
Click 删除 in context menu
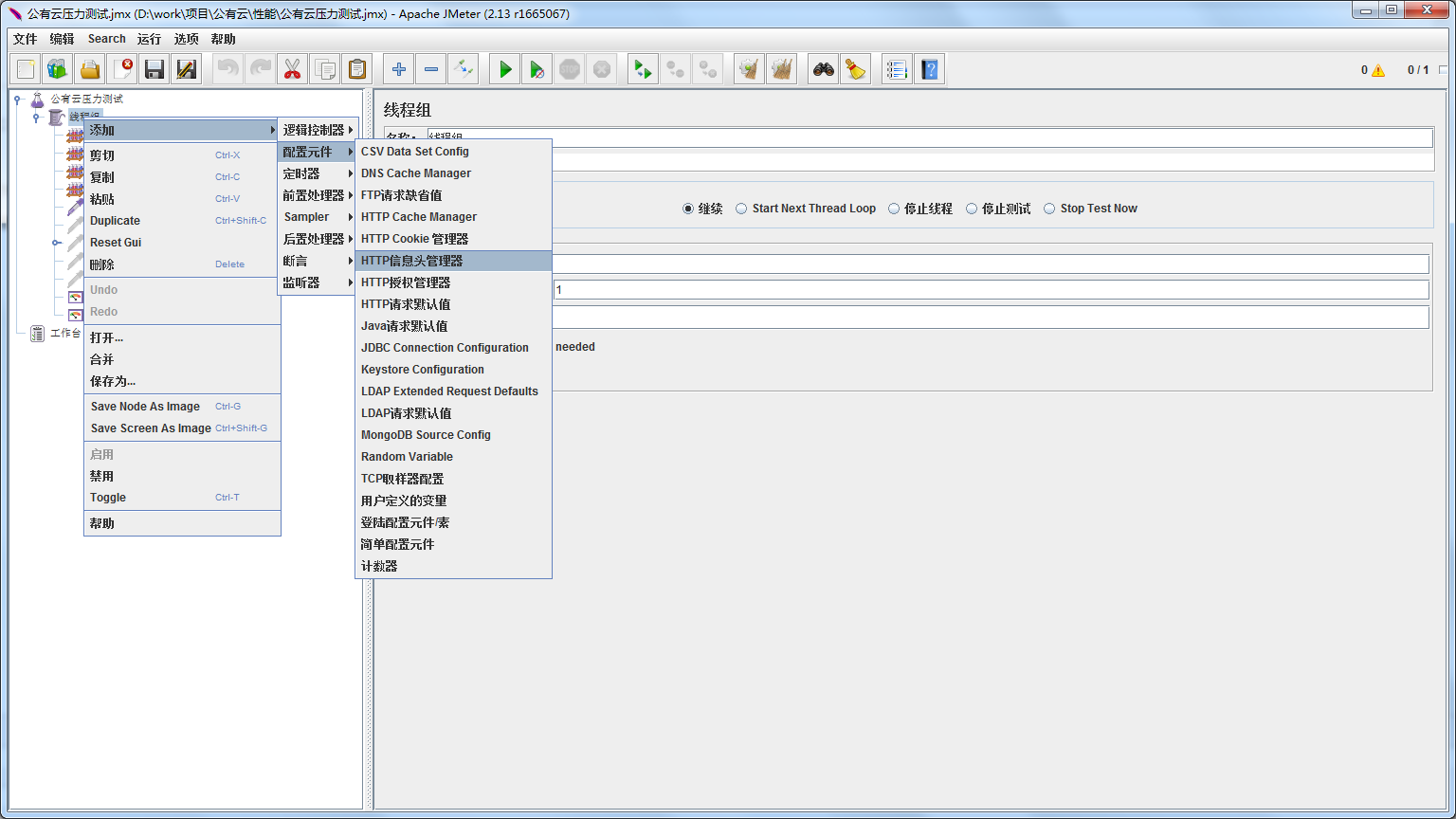click(182, 264)
